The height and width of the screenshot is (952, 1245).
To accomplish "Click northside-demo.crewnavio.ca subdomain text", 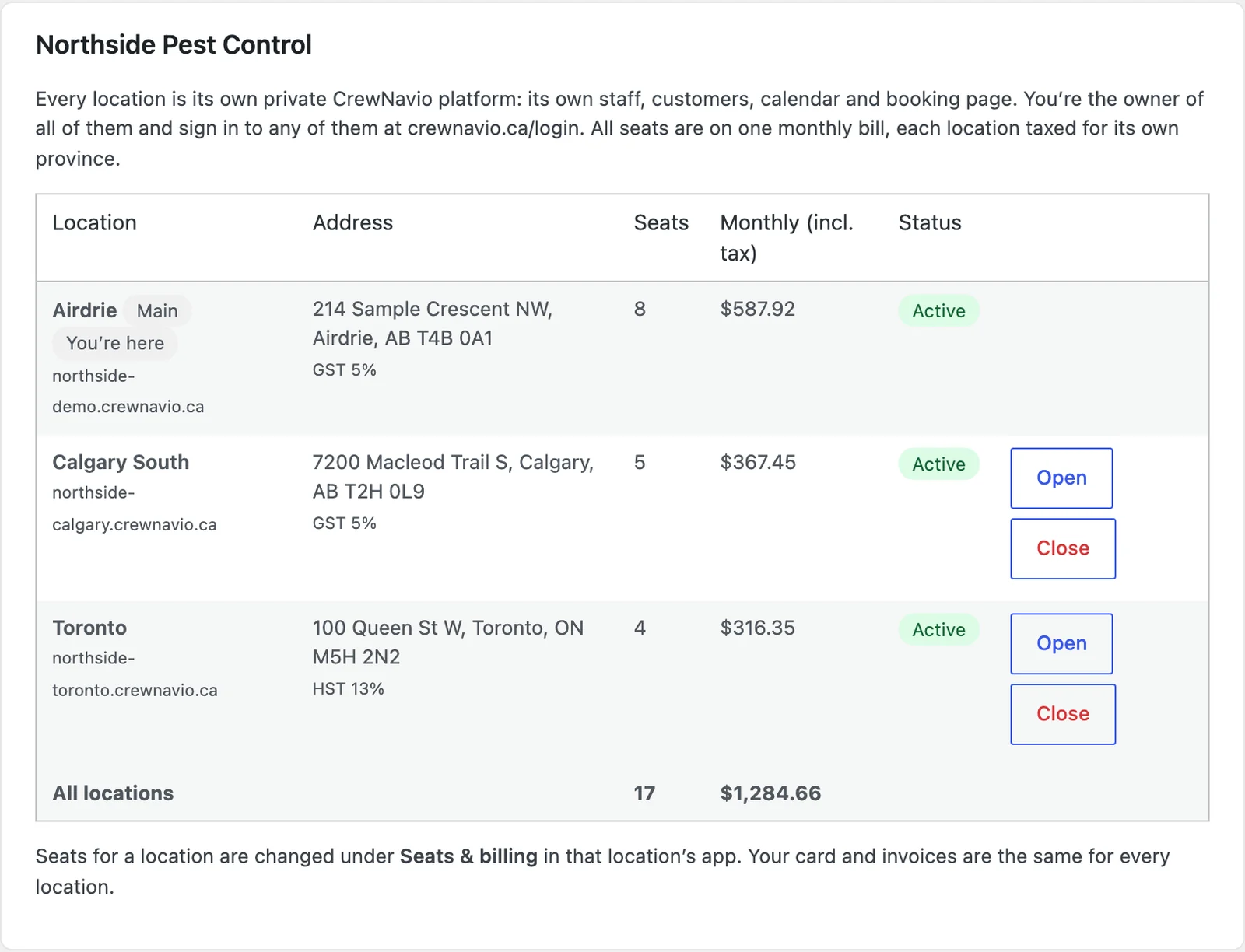I will 128,391.
